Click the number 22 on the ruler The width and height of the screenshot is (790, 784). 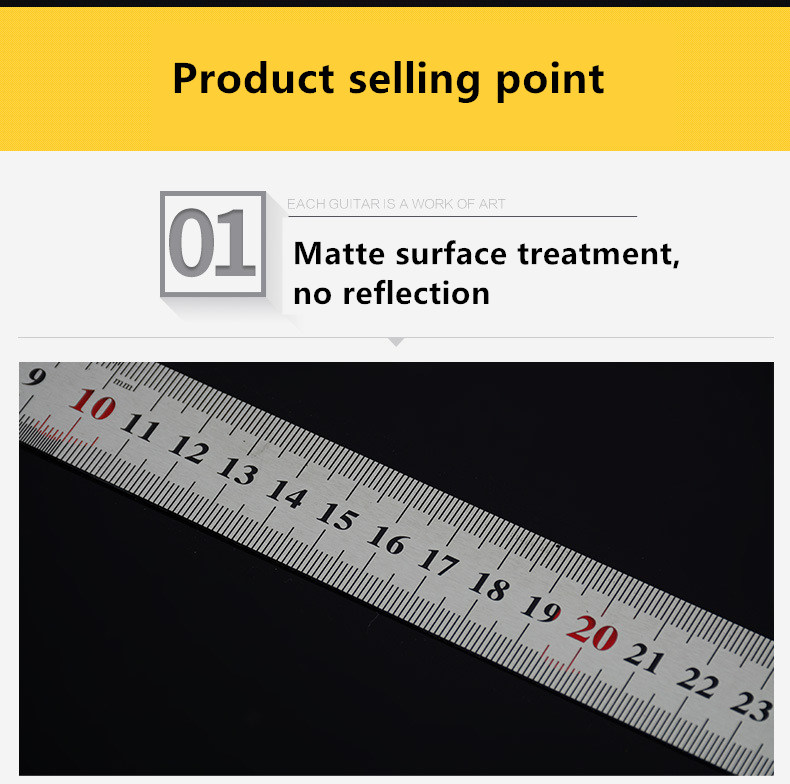pyautogui.click(x=698, y=682)
